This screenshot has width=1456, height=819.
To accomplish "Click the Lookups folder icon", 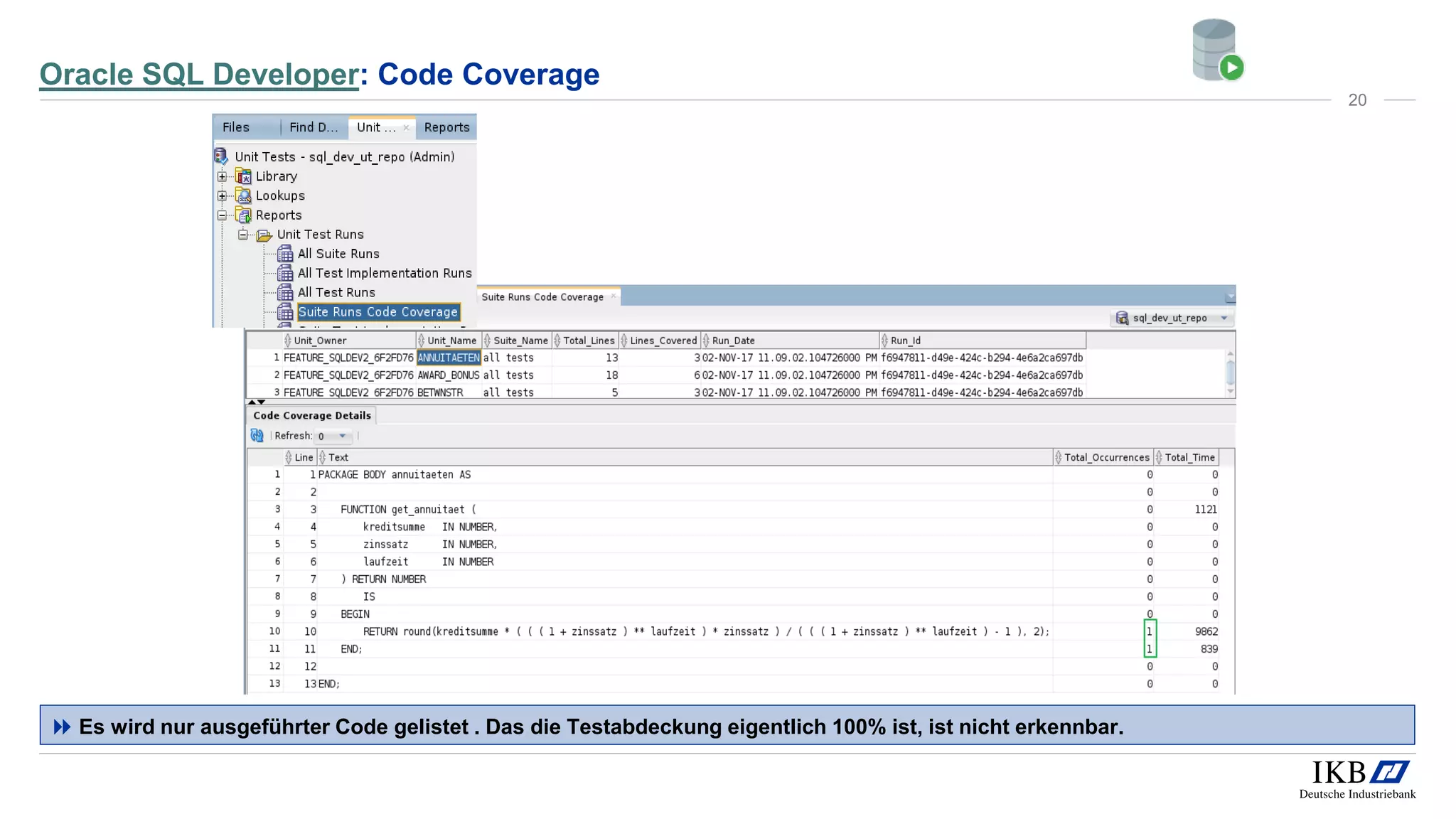I will click(243, 196).
